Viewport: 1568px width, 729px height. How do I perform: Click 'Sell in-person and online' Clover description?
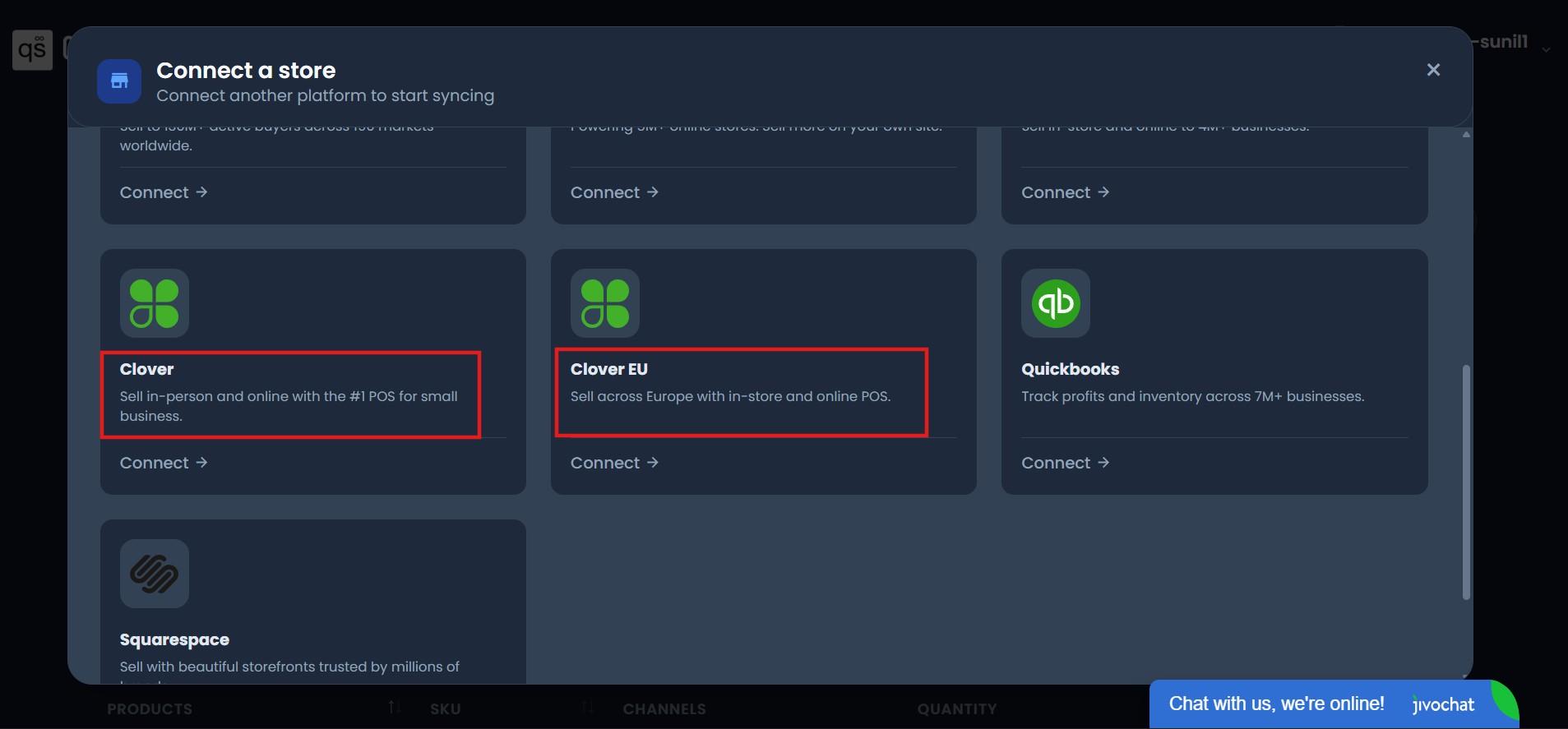coord(289,406)
